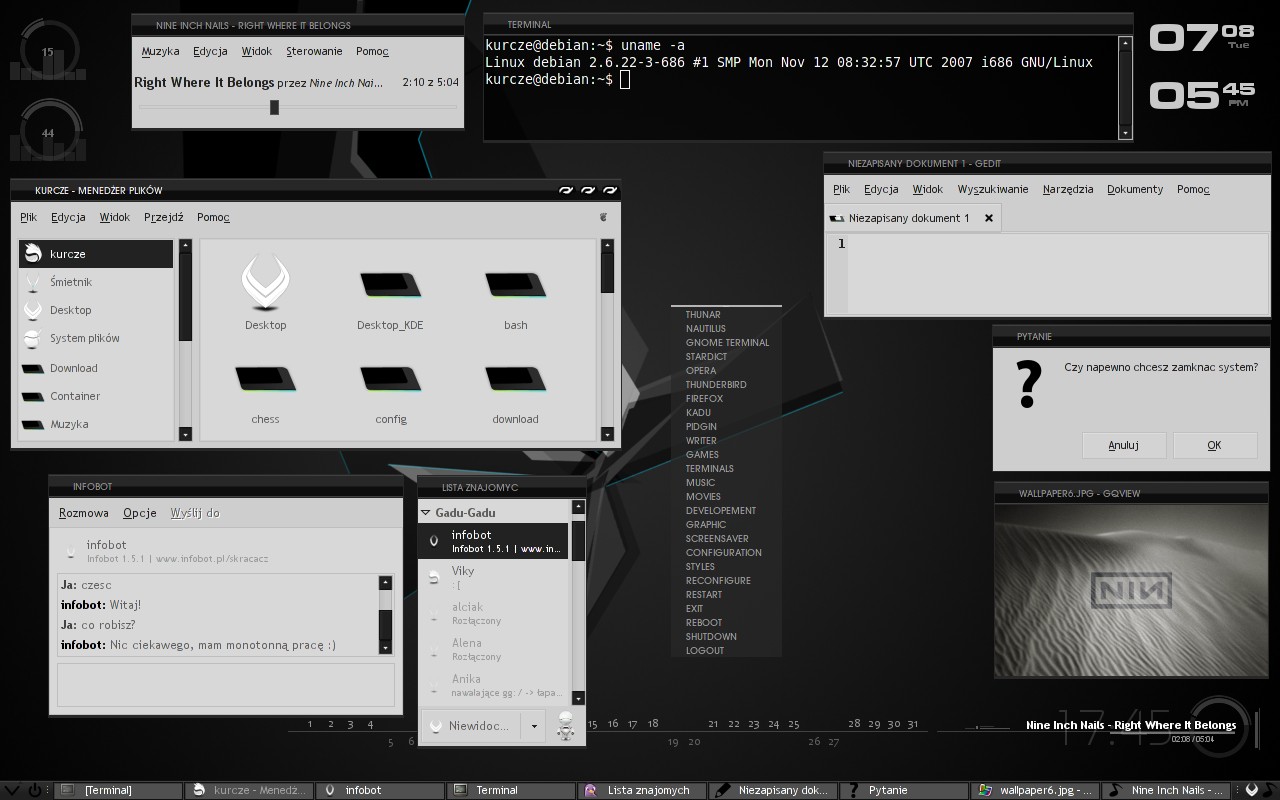Open the Sterowanie menu in the music player
The height and width of the screenshot is (800, 1280).
click(x=314, y=51)
